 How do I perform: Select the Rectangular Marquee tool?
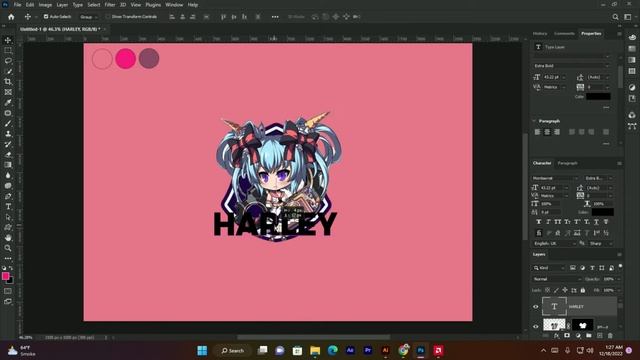pyautogui.click(x=8, y=51)
